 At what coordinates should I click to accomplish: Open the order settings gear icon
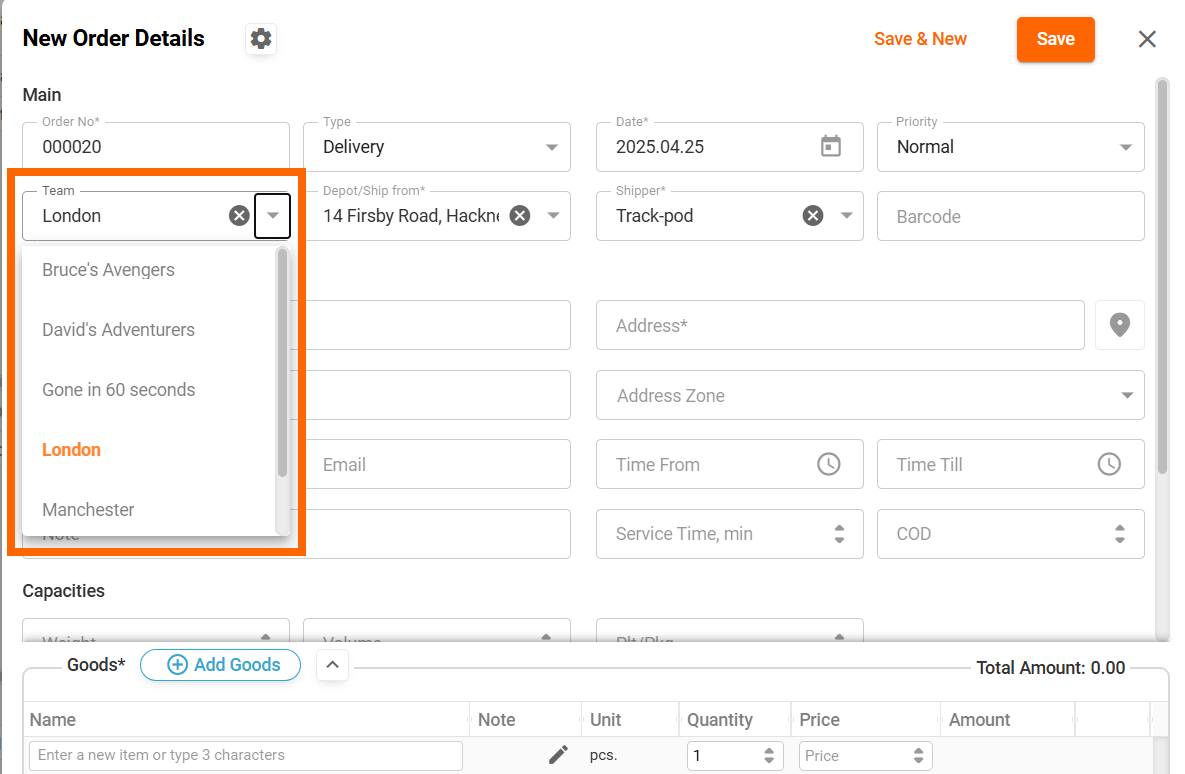pos(260,39)
